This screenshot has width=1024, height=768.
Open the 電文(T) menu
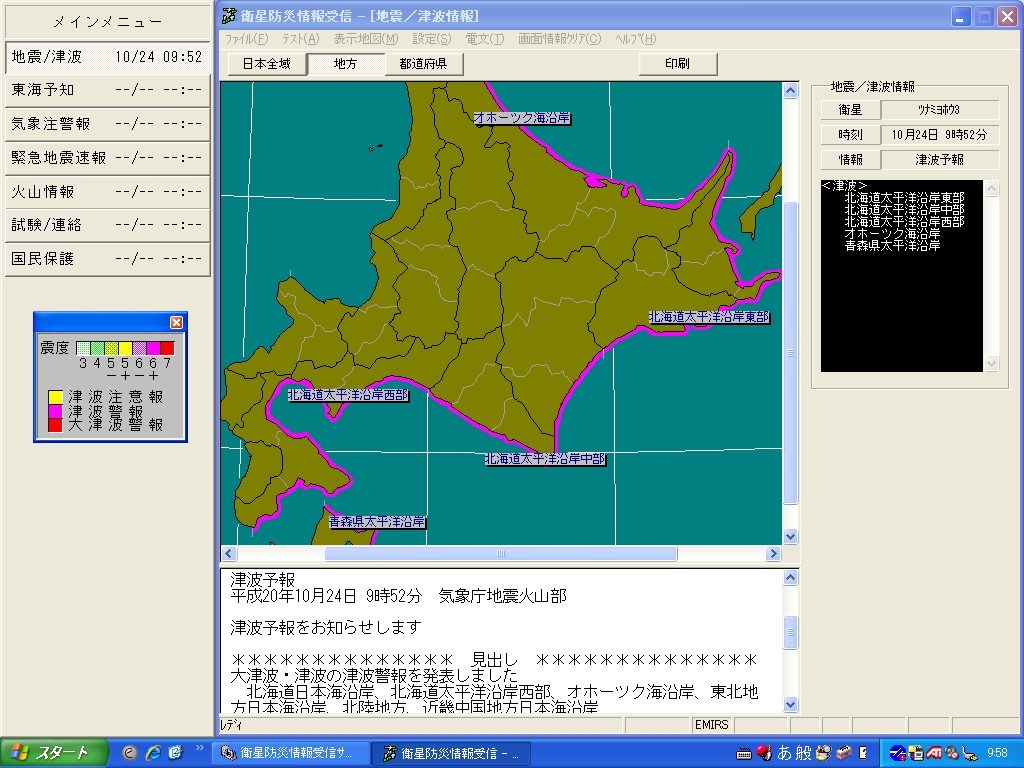click(485, 39)
